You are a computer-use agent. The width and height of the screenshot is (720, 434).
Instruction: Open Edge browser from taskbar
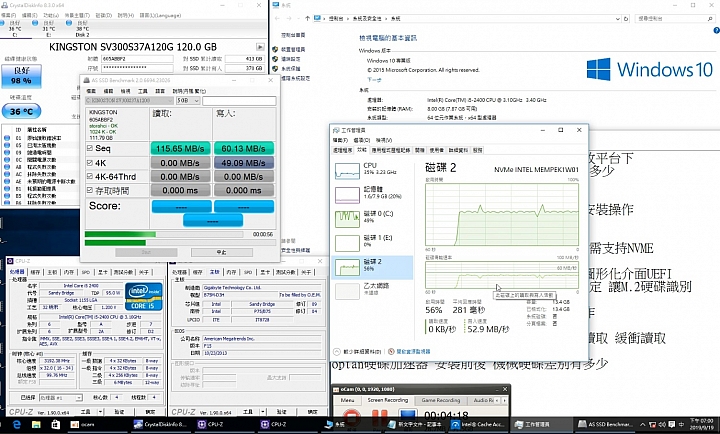click(17, 425)
